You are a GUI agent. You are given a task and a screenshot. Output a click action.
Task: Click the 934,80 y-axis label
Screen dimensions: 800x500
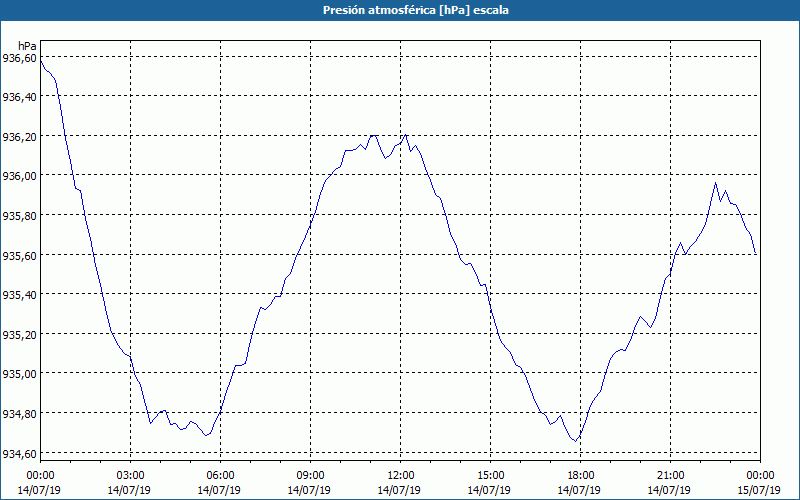coord(19,414)
